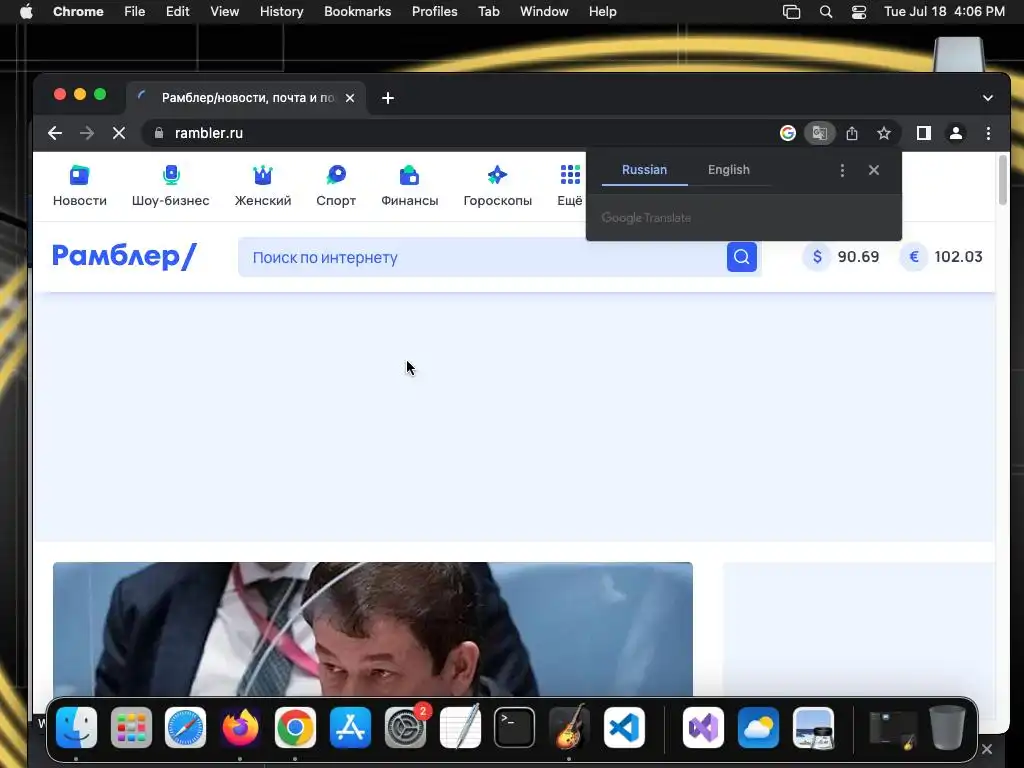
Task: Open the euro exchange rate 102.03
Action: pyautogui.click(x=942, y=257)
